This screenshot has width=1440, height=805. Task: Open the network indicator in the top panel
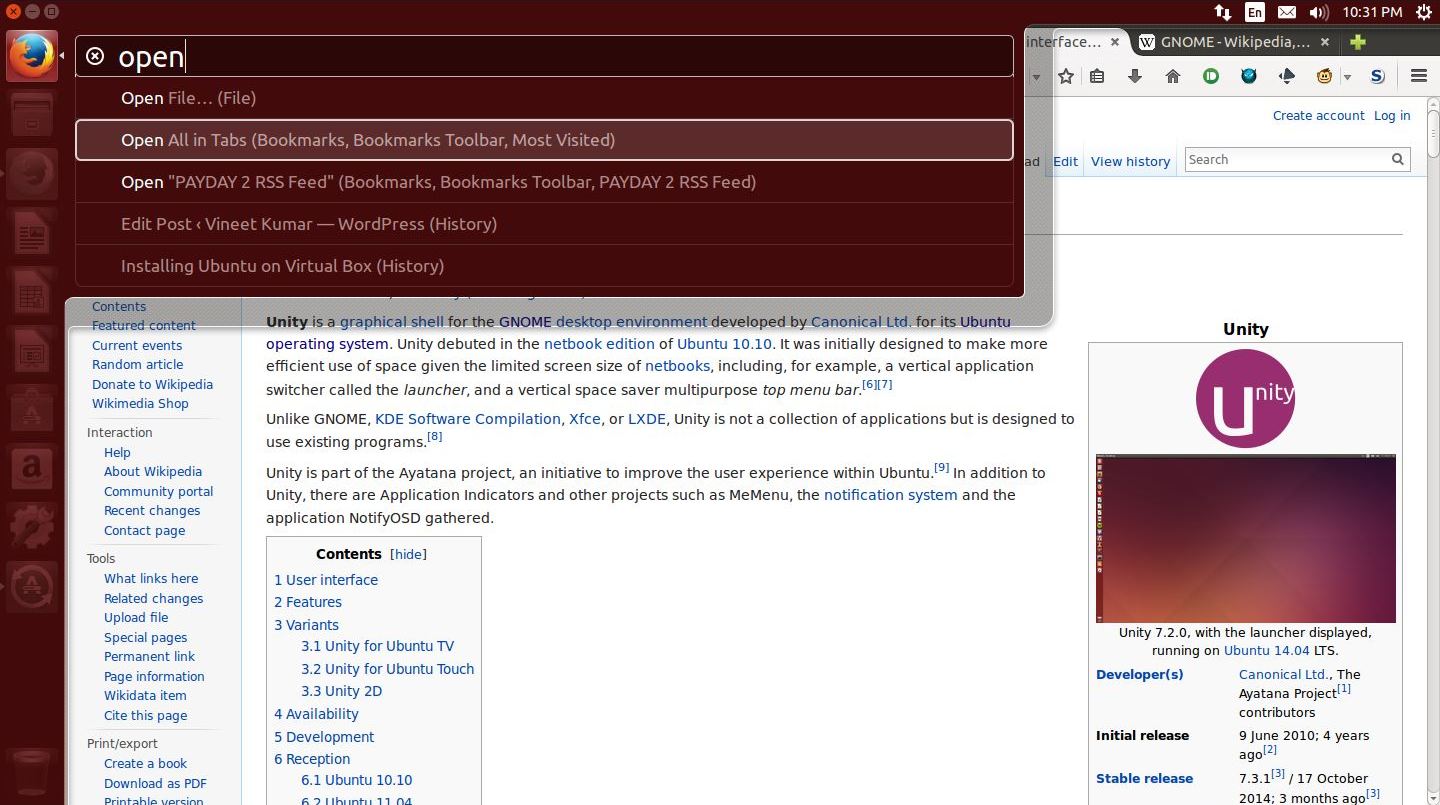1222,12
